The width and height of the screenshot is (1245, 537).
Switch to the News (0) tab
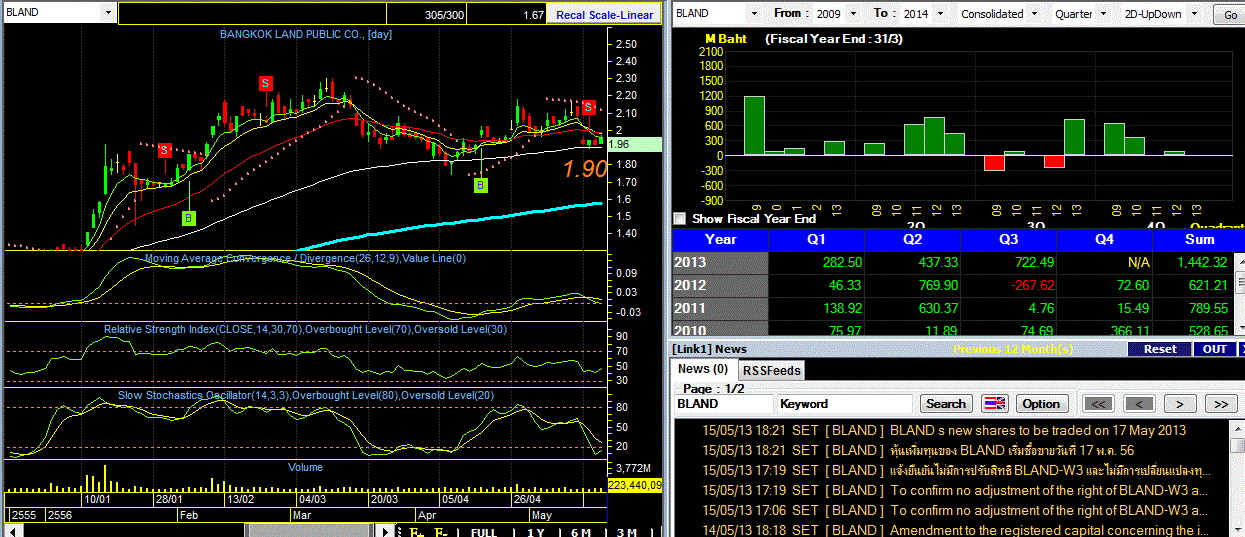tap(702, 369)
